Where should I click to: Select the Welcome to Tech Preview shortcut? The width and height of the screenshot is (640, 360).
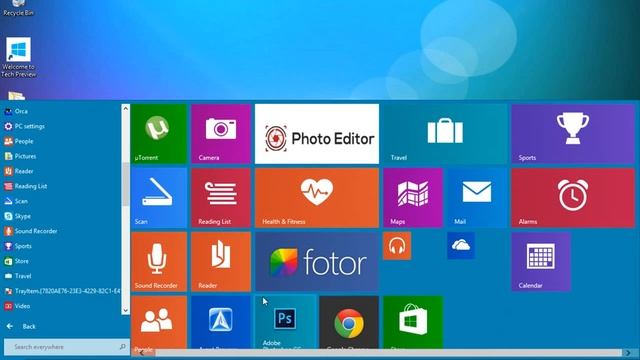coord(18,57)
